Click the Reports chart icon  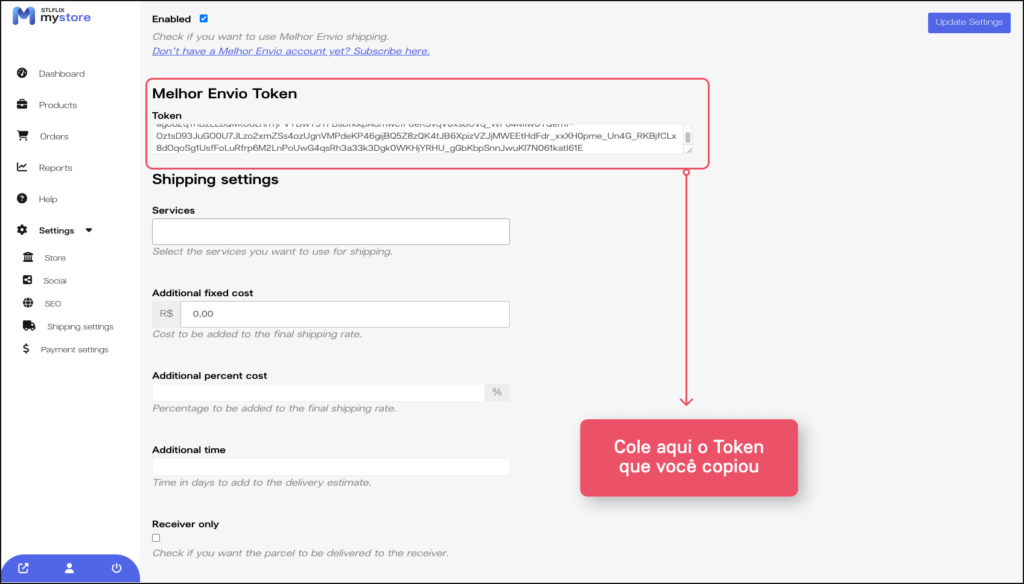(x=22, y=167)
